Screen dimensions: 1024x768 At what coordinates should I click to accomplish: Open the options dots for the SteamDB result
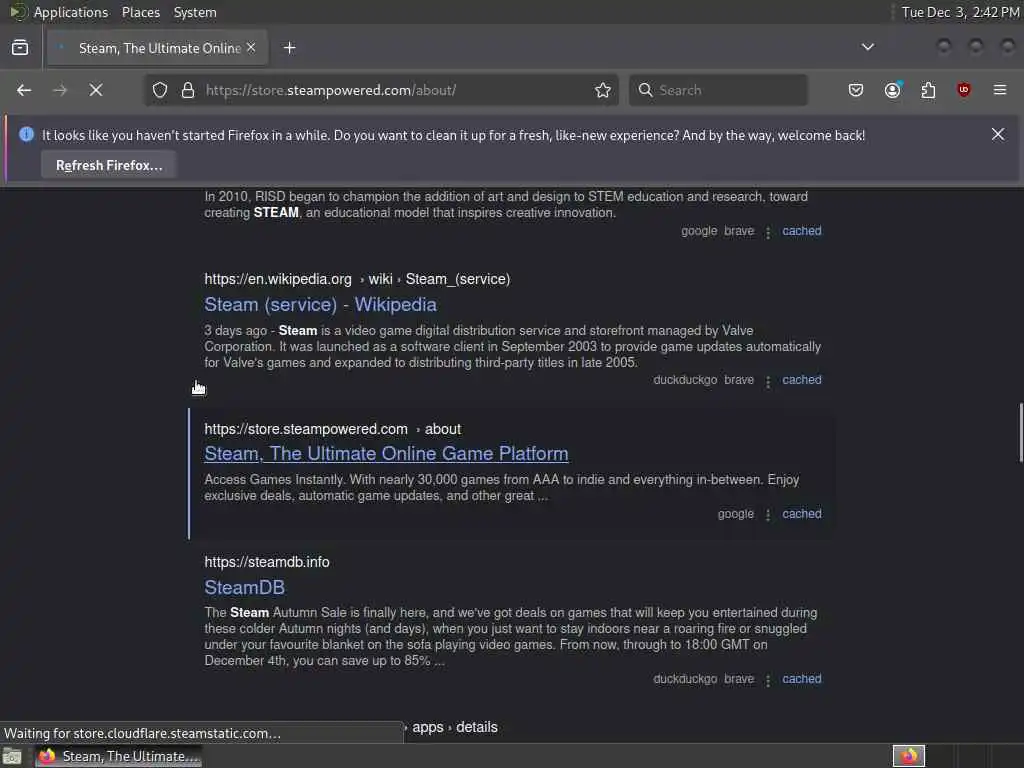(x=768, y=680)
